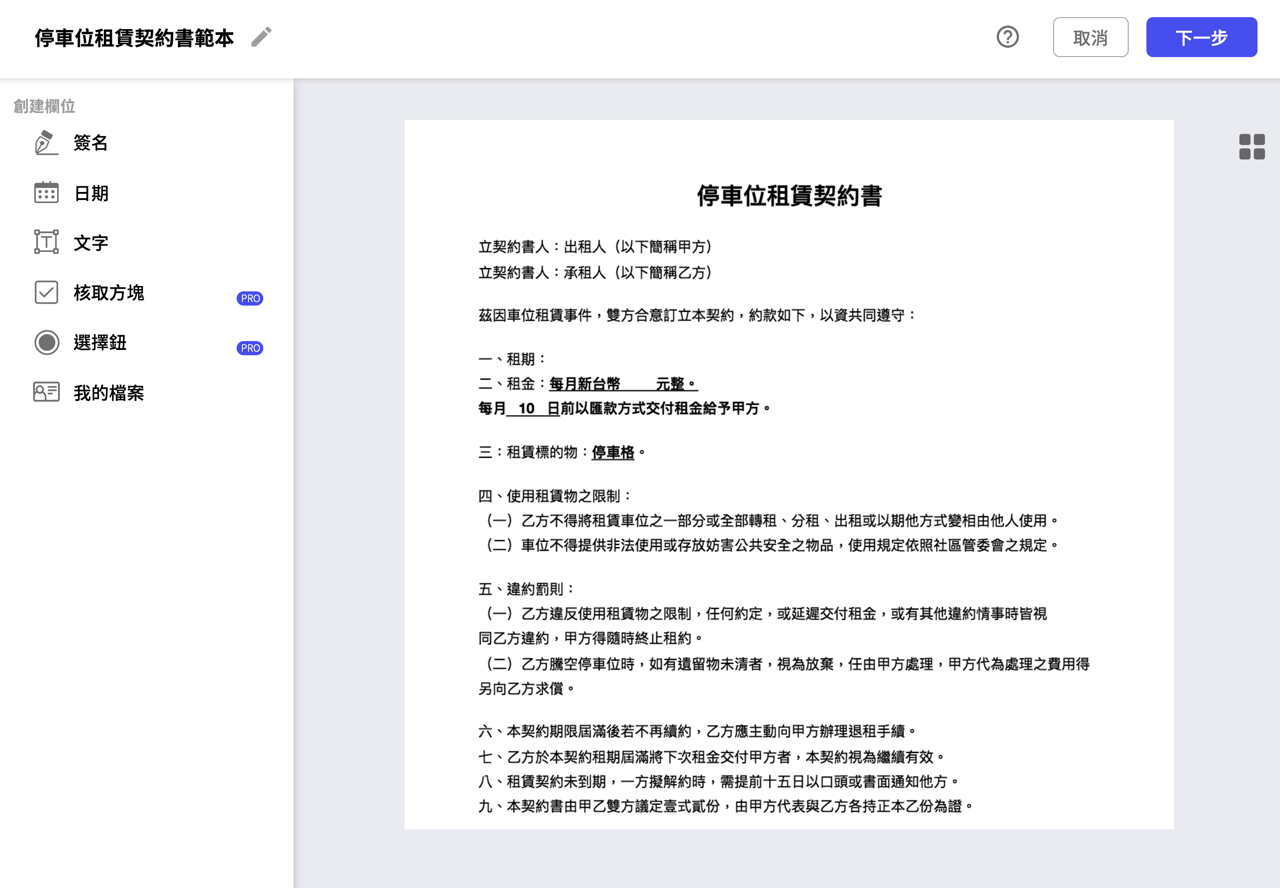The width and height of the screenshot is (1280, 888).
Task: Open help via the question mark icon
Action: coord(1008,37)
